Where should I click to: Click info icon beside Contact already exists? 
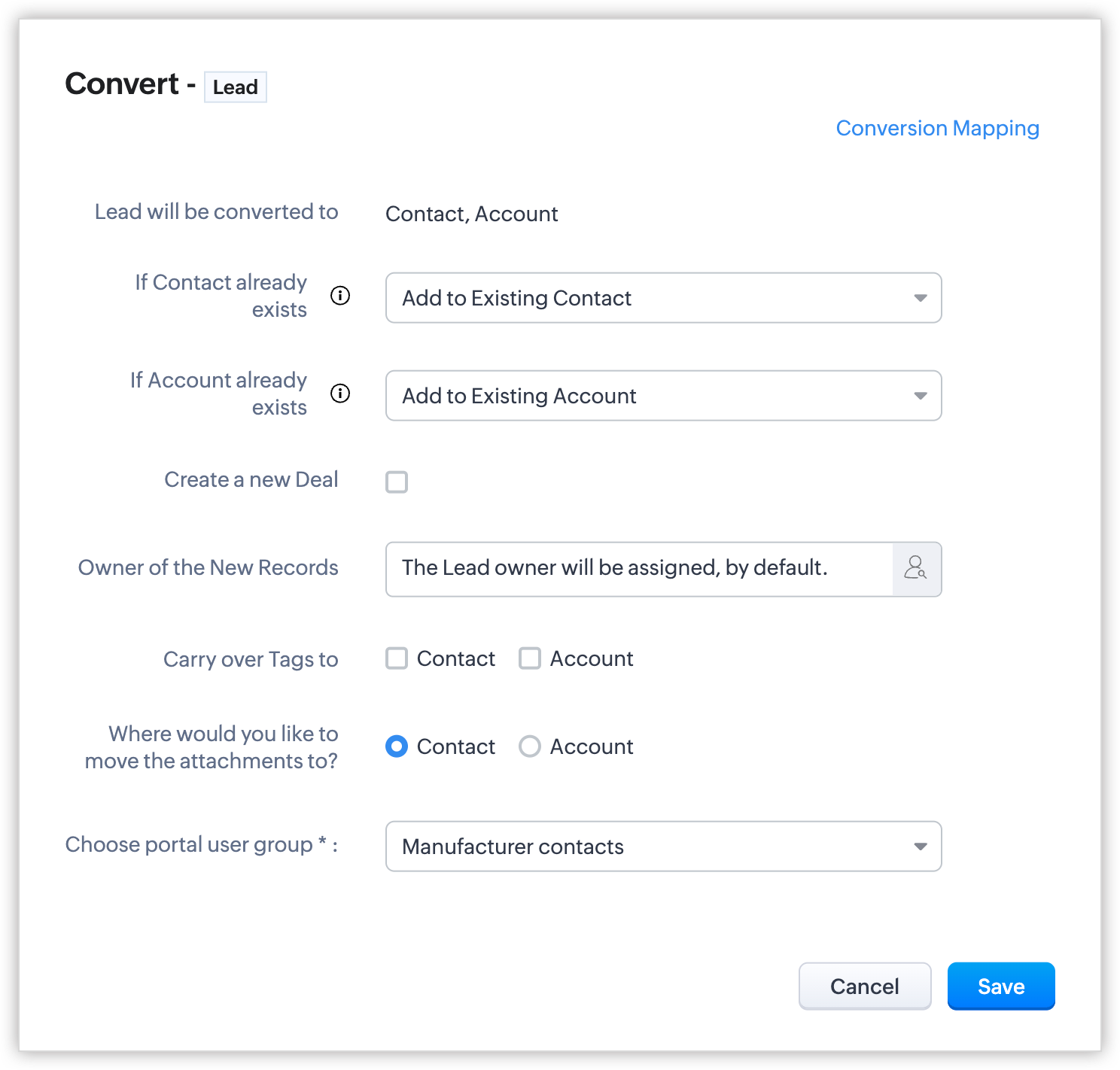[x=340, y=296]
